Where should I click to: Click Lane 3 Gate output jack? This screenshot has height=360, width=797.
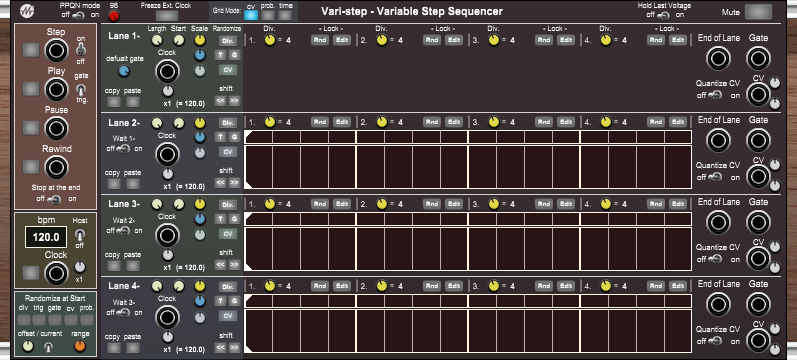click(758, 223)
